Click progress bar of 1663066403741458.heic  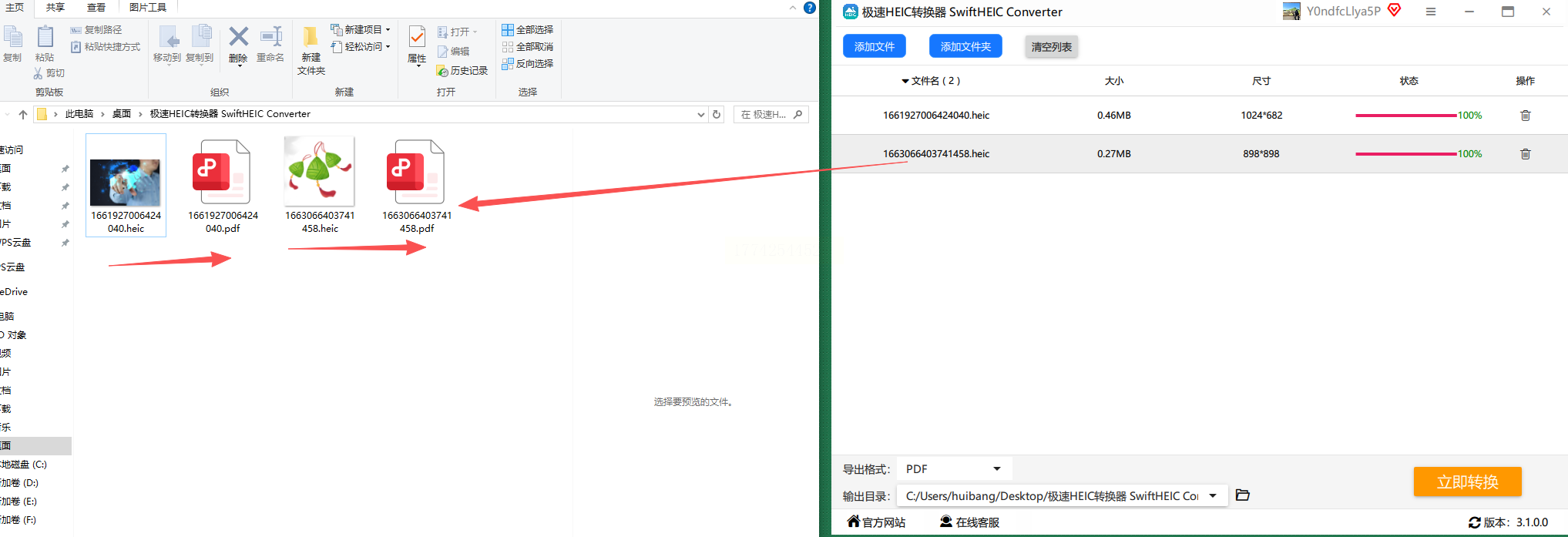click(1406, 154)
